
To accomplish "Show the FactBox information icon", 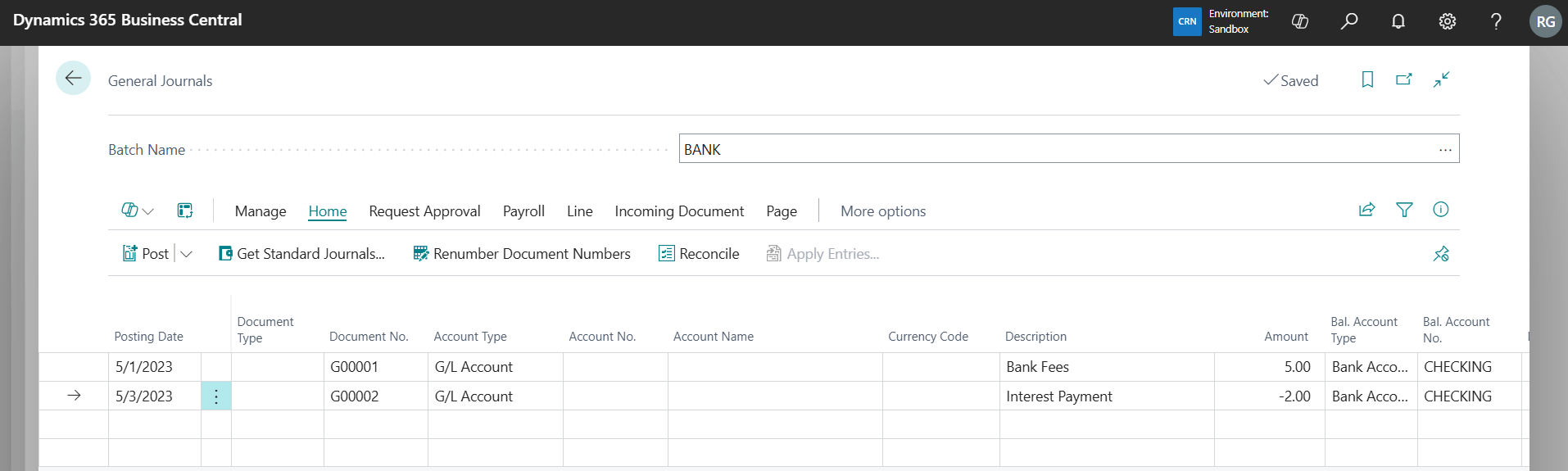I will coord(1441,210).
